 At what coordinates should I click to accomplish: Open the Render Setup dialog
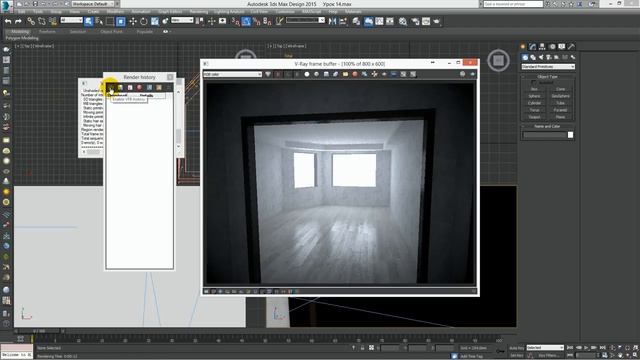[415, 21]
